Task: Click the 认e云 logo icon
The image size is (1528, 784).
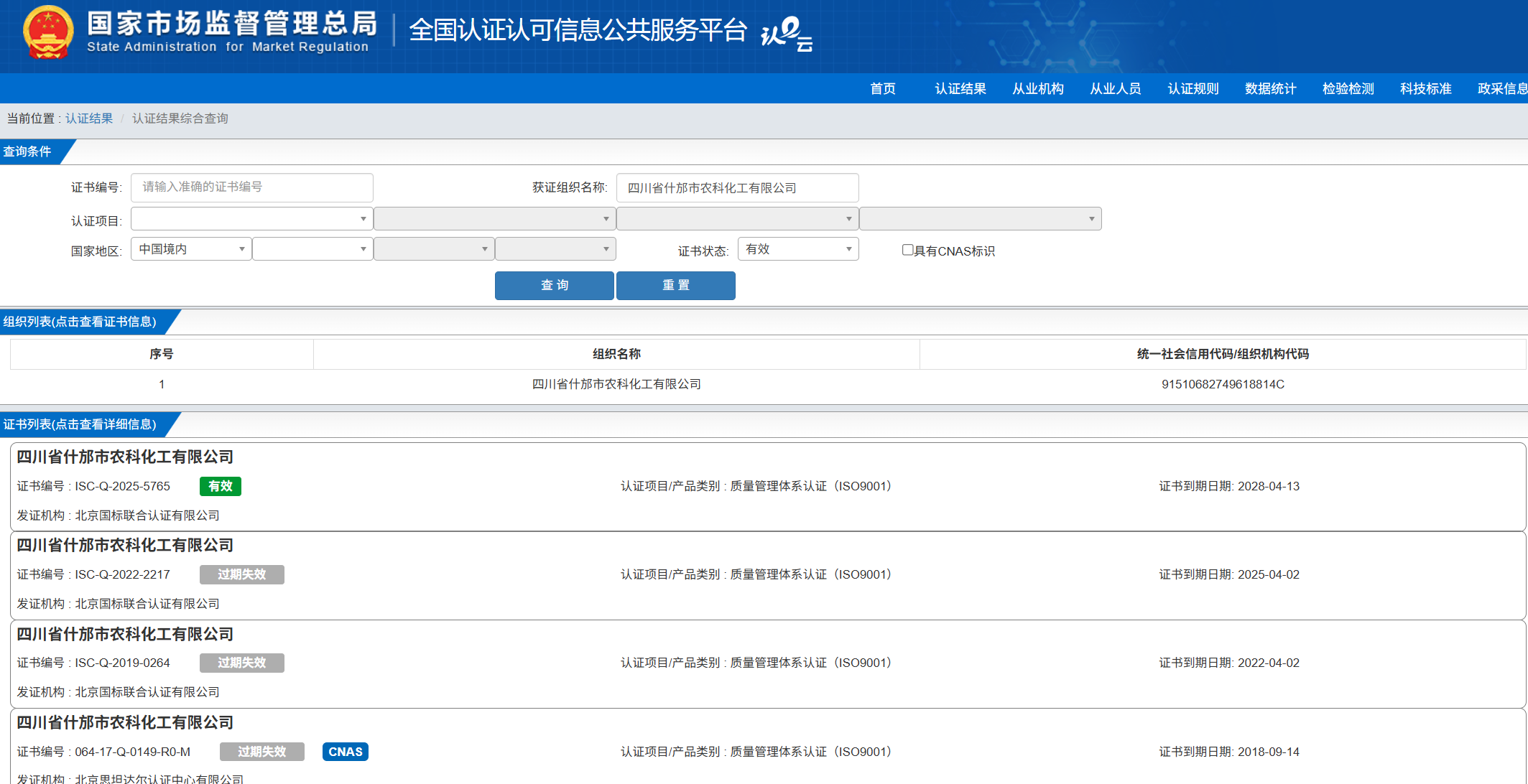Action: tap(787, 34)
